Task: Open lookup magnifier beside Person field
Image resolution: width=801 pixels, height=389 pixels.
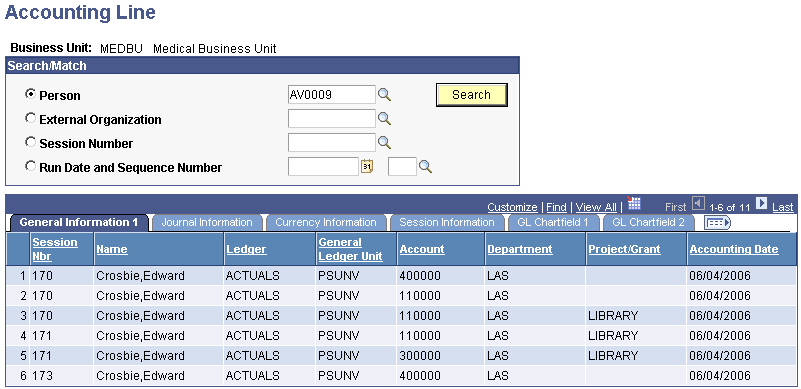Action: pyautogui.click(x=384, y=95)
